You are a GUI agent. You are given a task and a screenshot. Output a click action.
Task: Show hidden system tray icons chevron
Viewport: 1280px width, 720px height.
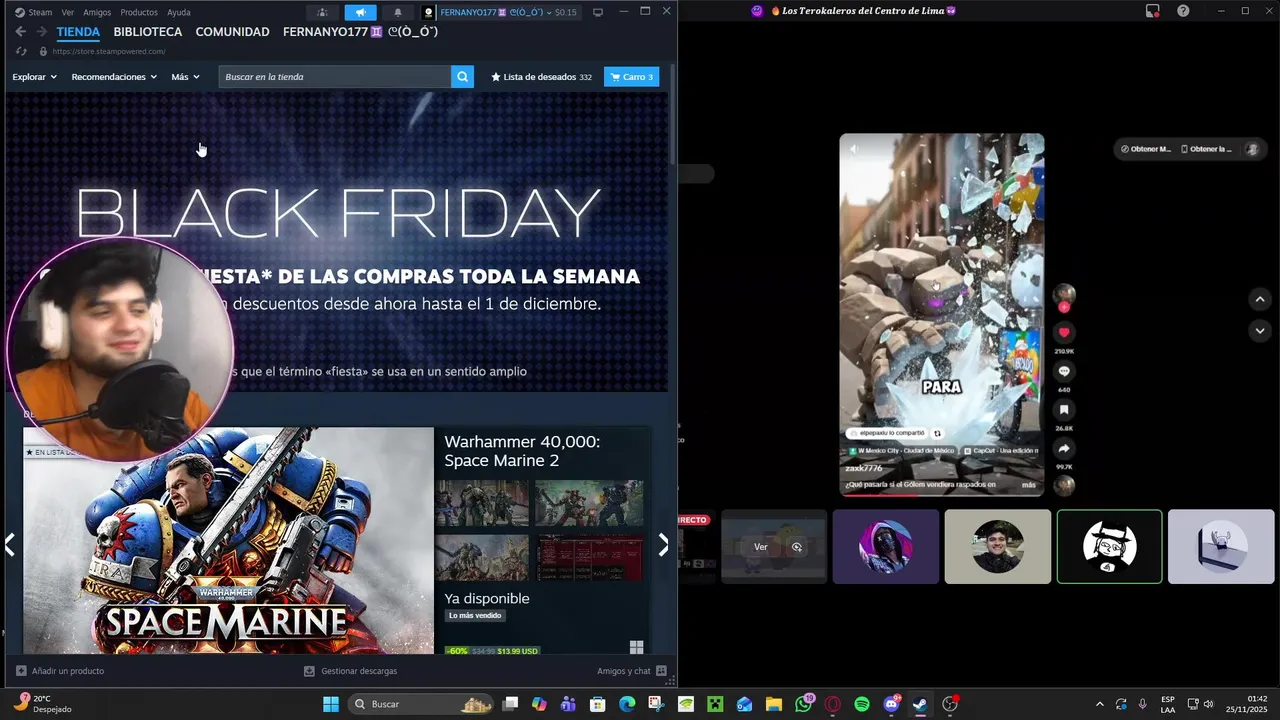1100,704
